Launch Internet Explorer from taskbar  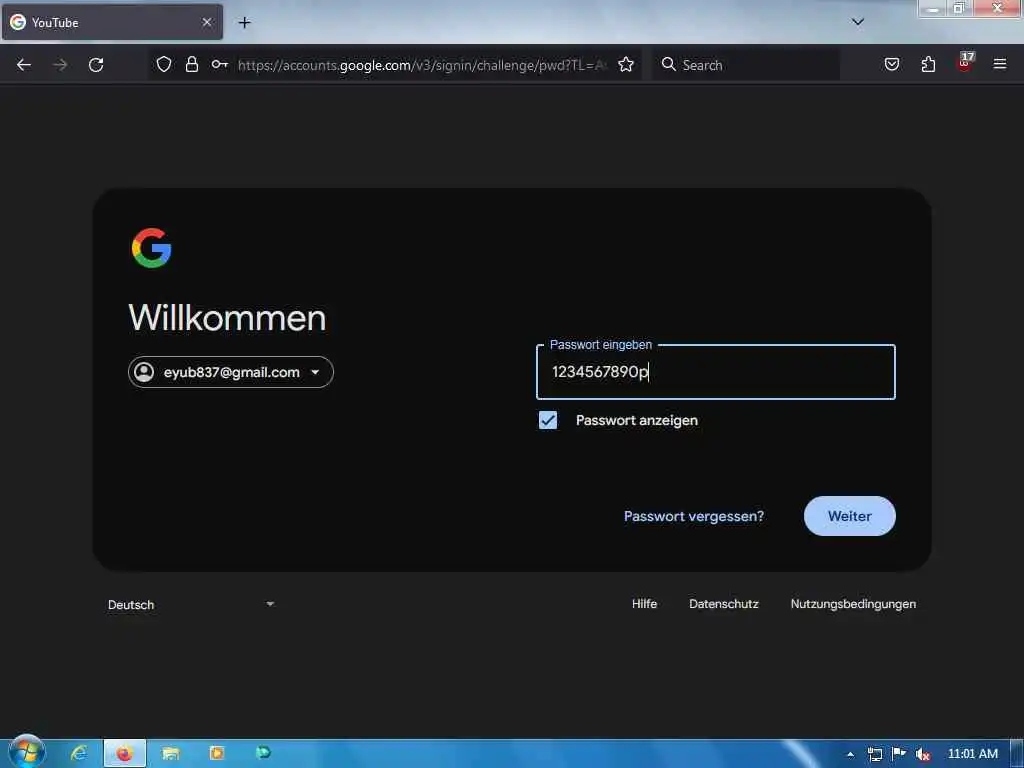pyautogui.click(x=79, y=753)
